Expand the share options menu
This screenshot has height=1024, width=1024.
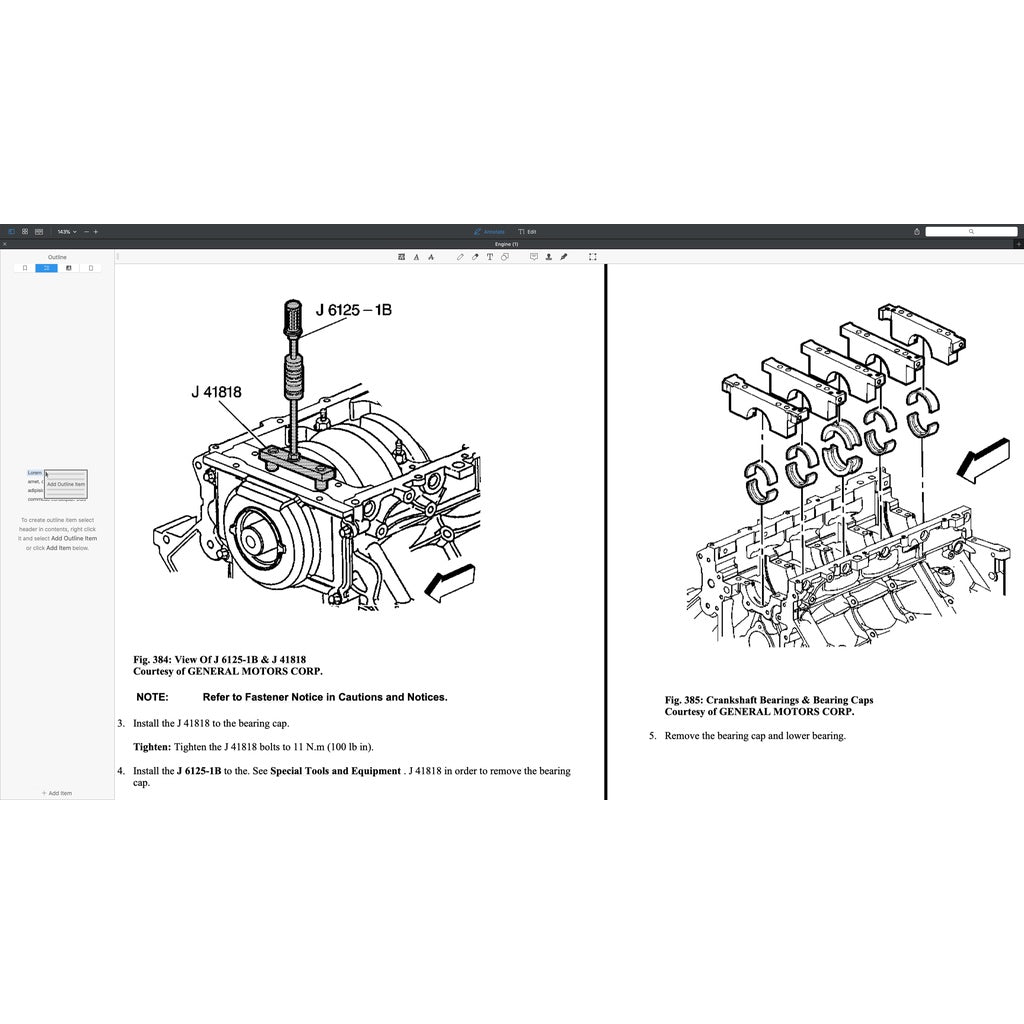(918, 231)
